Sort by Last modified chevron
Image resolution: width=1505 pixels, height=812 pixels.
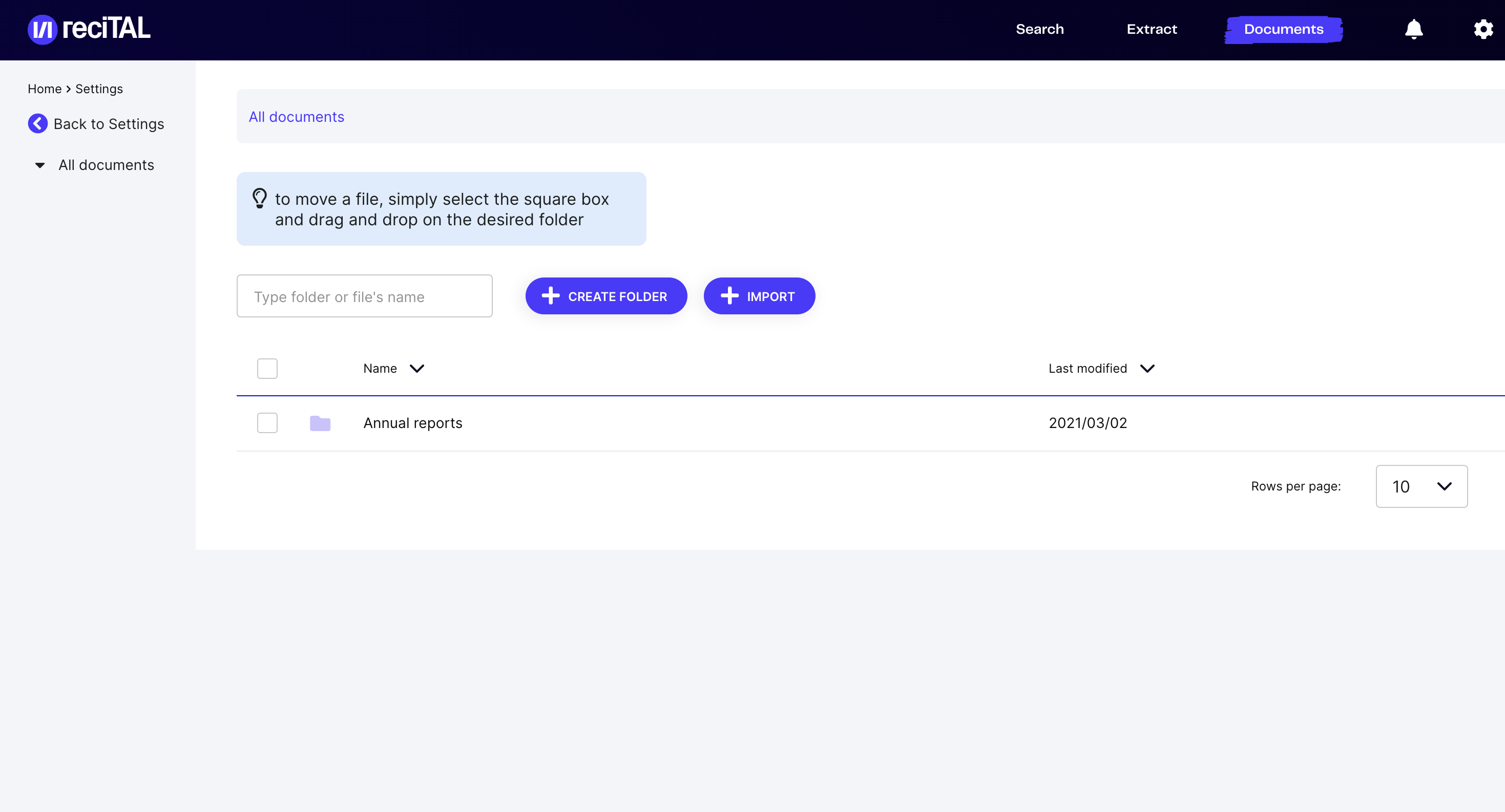click(1147, 368)
